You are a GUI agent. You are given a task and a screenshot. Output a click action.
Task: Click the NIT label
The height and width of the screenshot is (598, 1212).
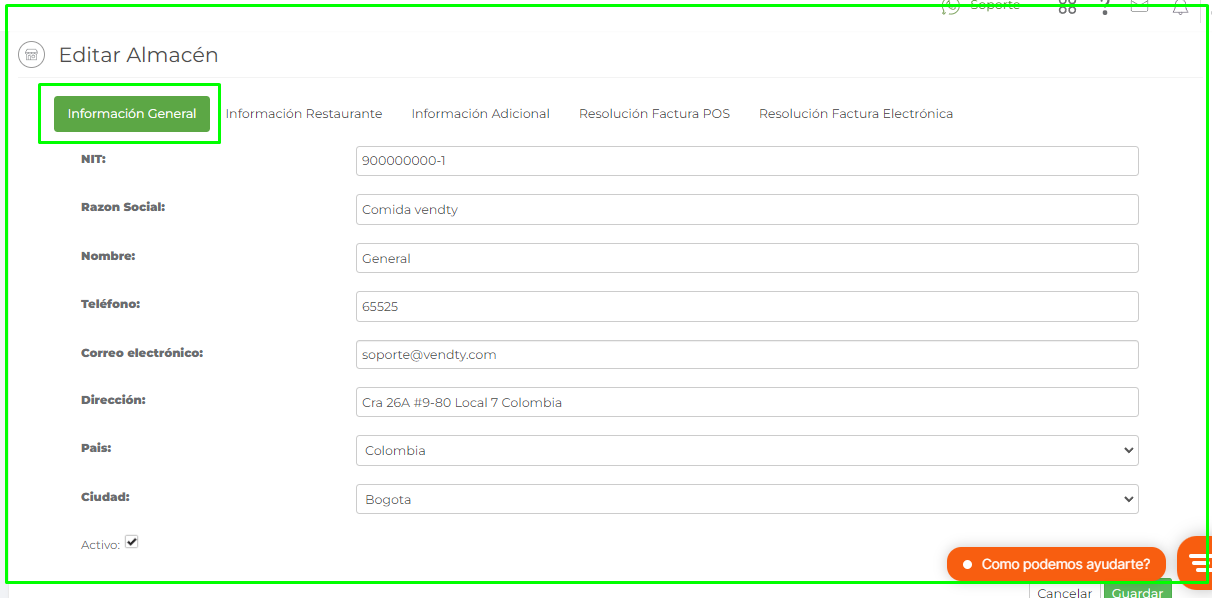click(x=93, y=158)
